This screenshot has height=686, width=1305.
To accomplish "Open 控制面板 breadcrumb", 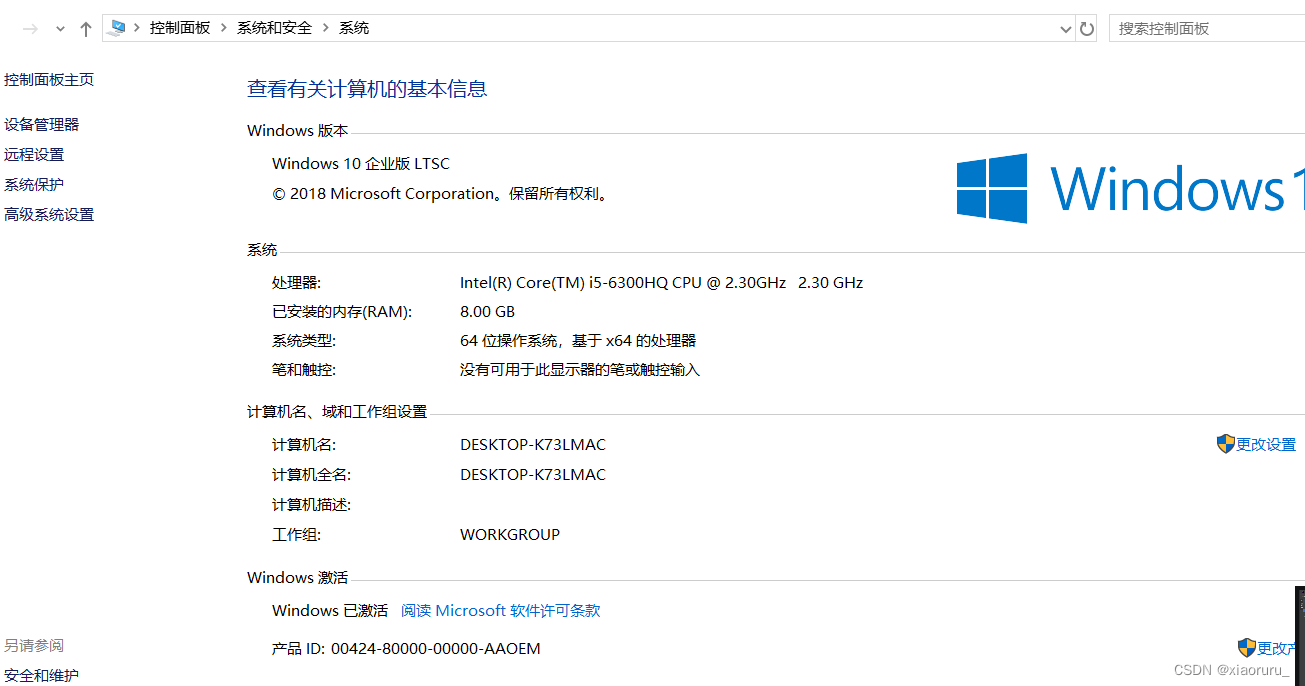I will tap(180, 28).
